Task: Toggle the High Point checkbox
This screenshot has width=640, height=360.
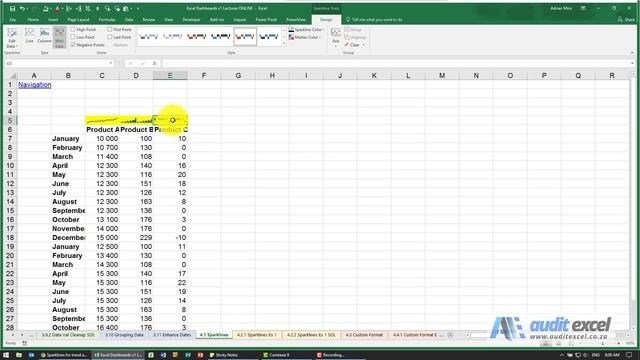Action: 73,29
